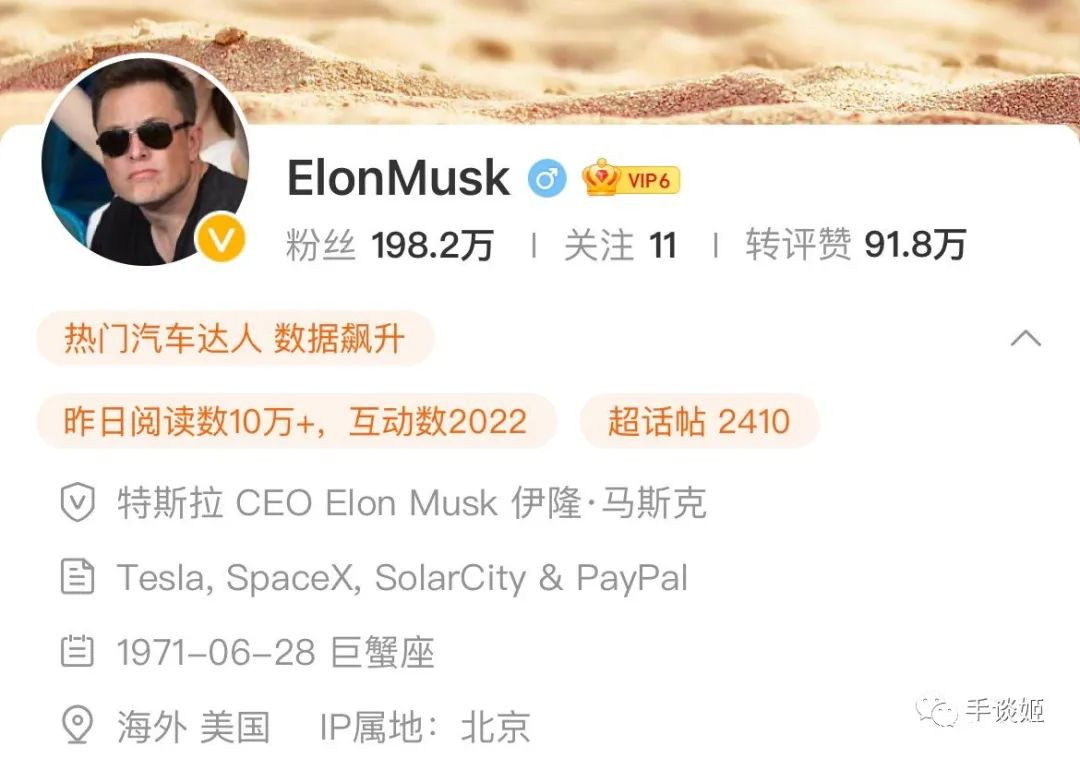Tap the 特斯拉 CEO Elon Musk verification line
Viewport: 1080px width, 759px height.
pos(411,502)
